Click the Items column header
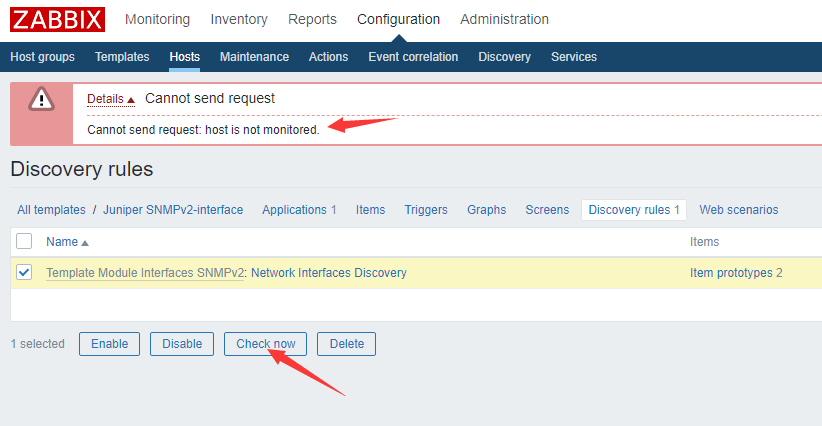Viewport: 822px width, 426px height. click(x=705, y=242)
